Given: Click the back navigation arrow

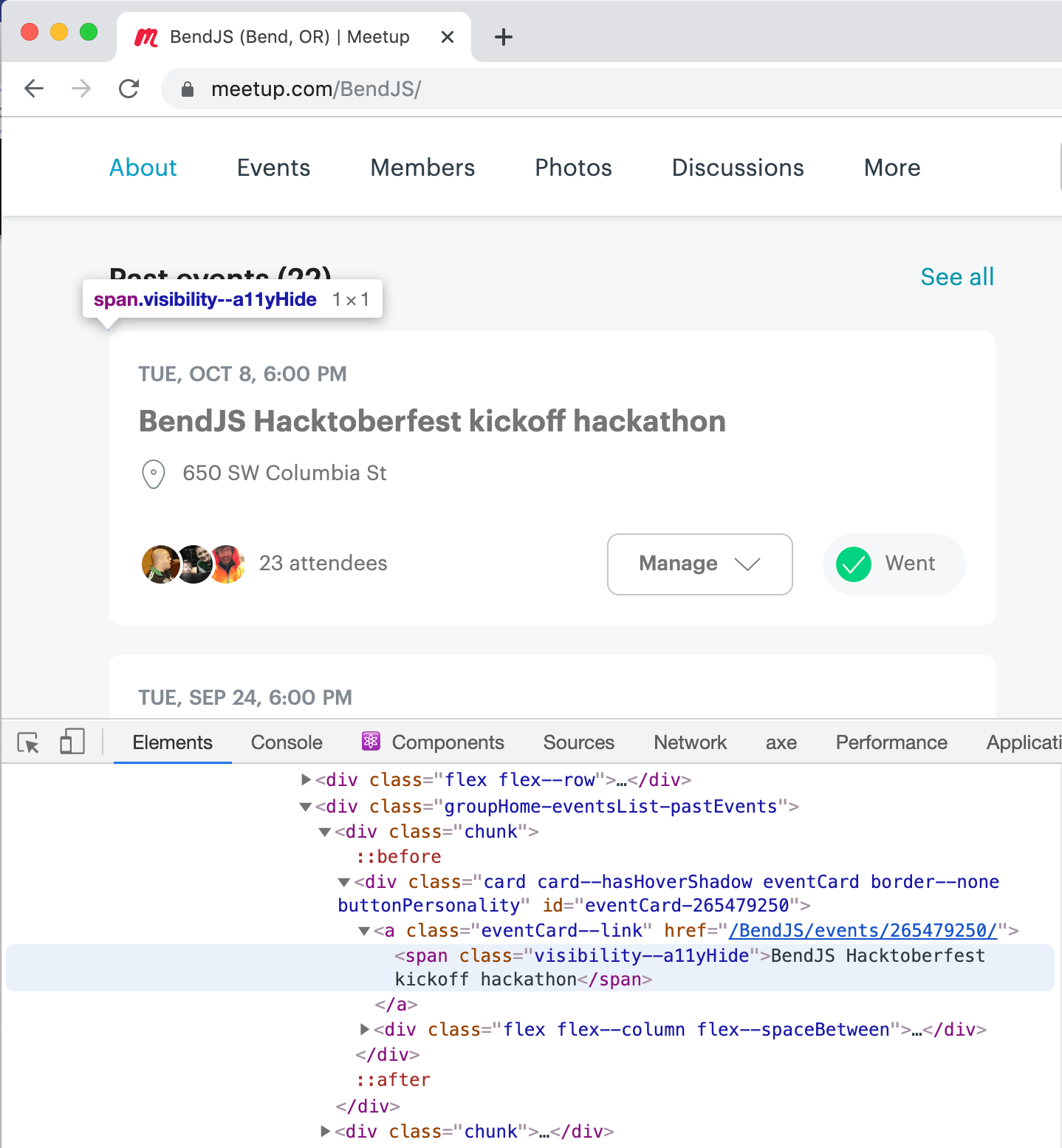Looking at the screenshot, I should click(x=33, y=88).
